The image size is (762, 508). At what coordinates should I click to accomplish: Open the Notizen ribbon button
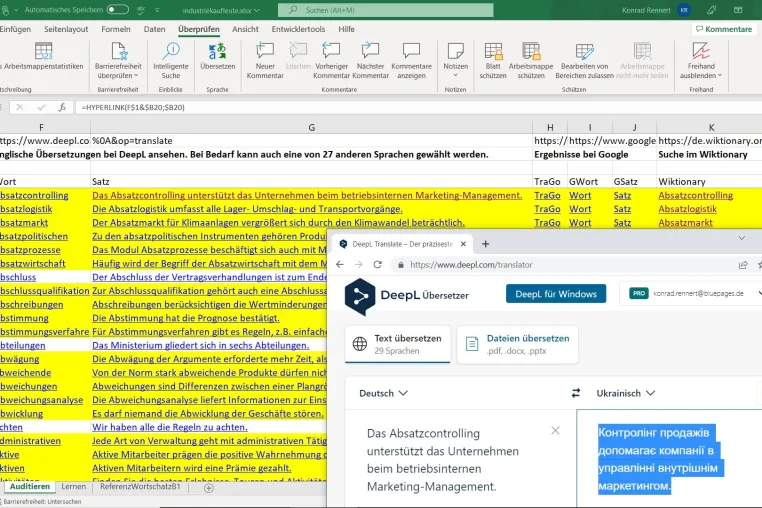455,60
